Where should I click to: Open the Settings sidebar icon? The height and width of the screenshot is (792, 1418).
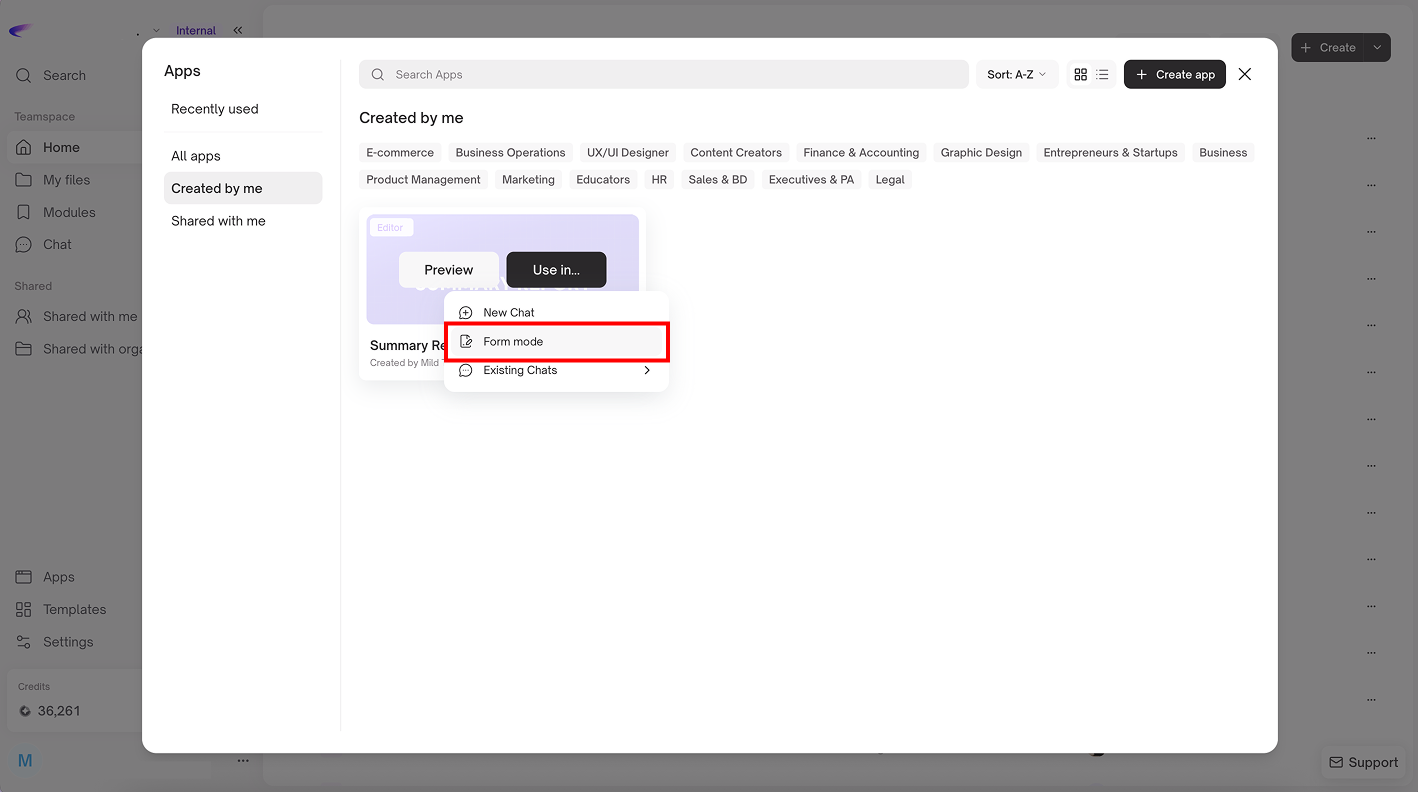24,642
